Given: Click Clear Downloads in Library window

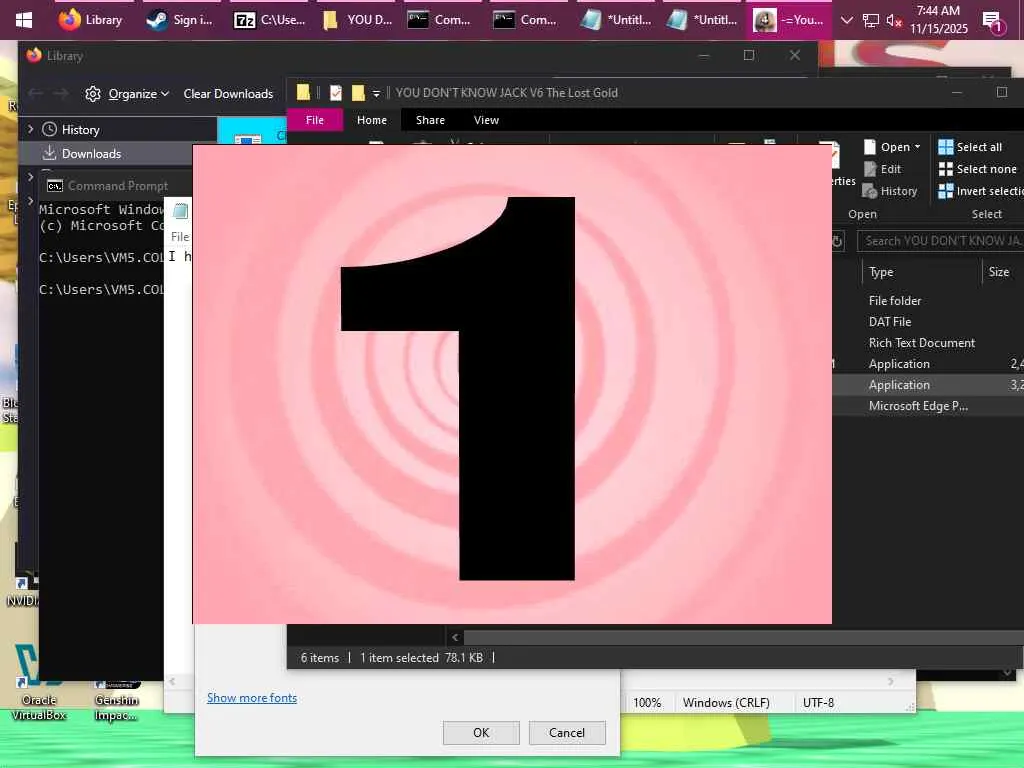Looking at the screenshot, I should coord(228,94).
